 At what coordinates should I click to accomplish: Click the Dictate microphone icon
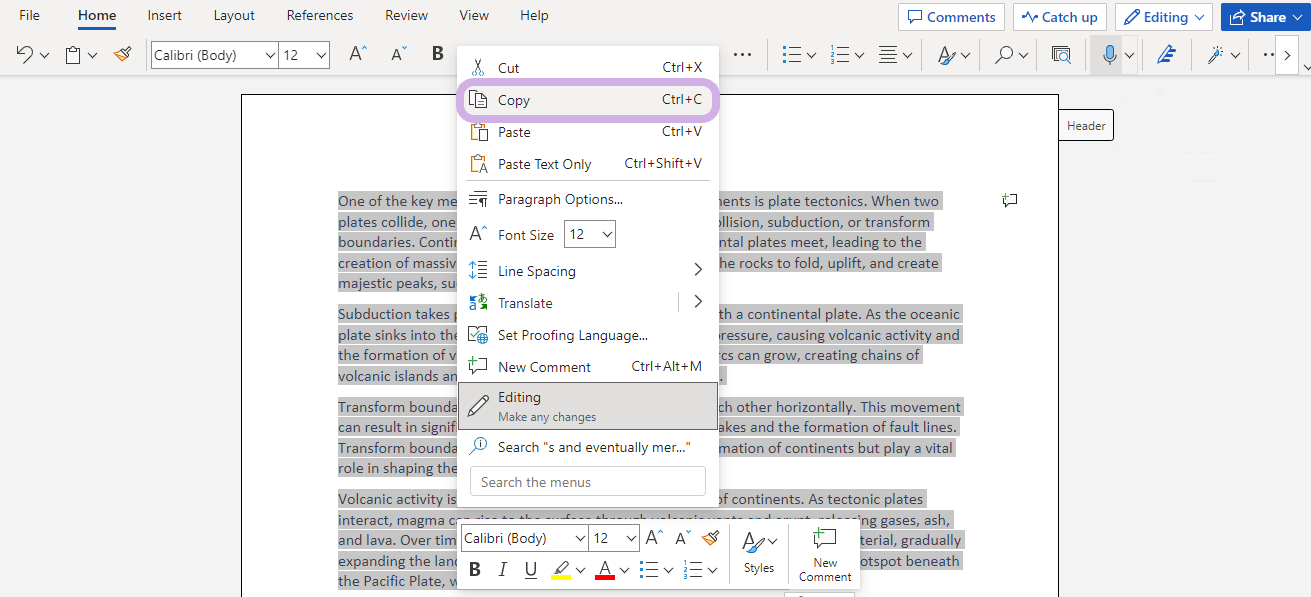[1109, 55]
